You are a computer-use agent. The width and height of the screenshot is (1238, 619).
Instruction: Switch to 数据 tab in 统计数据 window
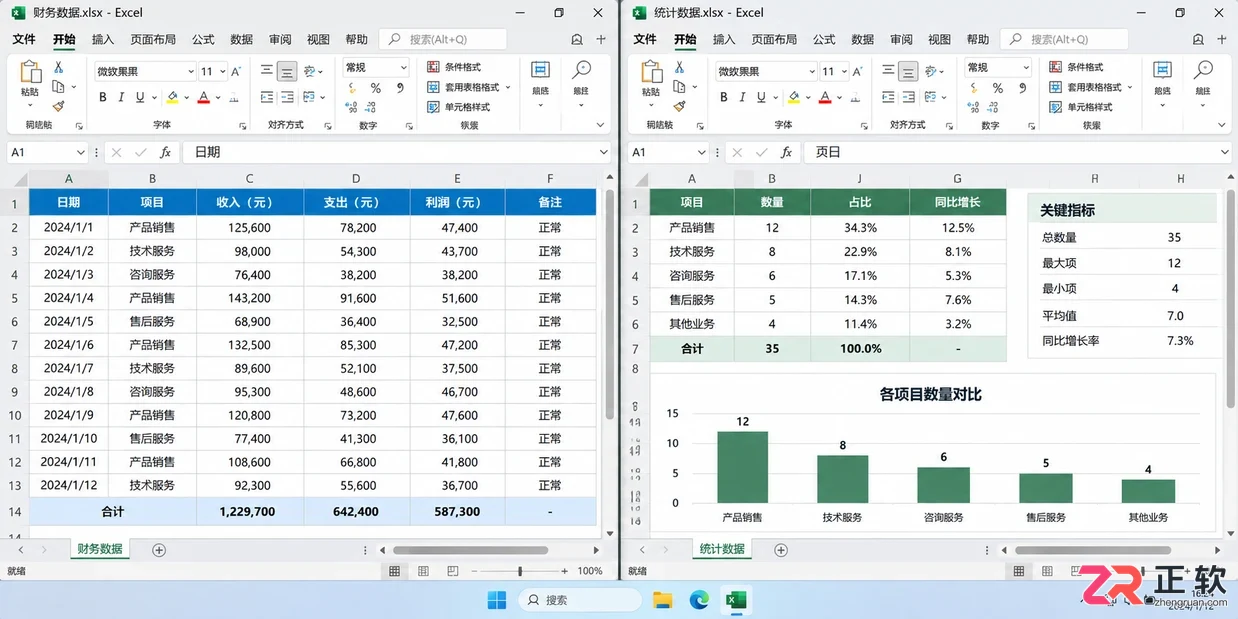[x=863, y=39]
